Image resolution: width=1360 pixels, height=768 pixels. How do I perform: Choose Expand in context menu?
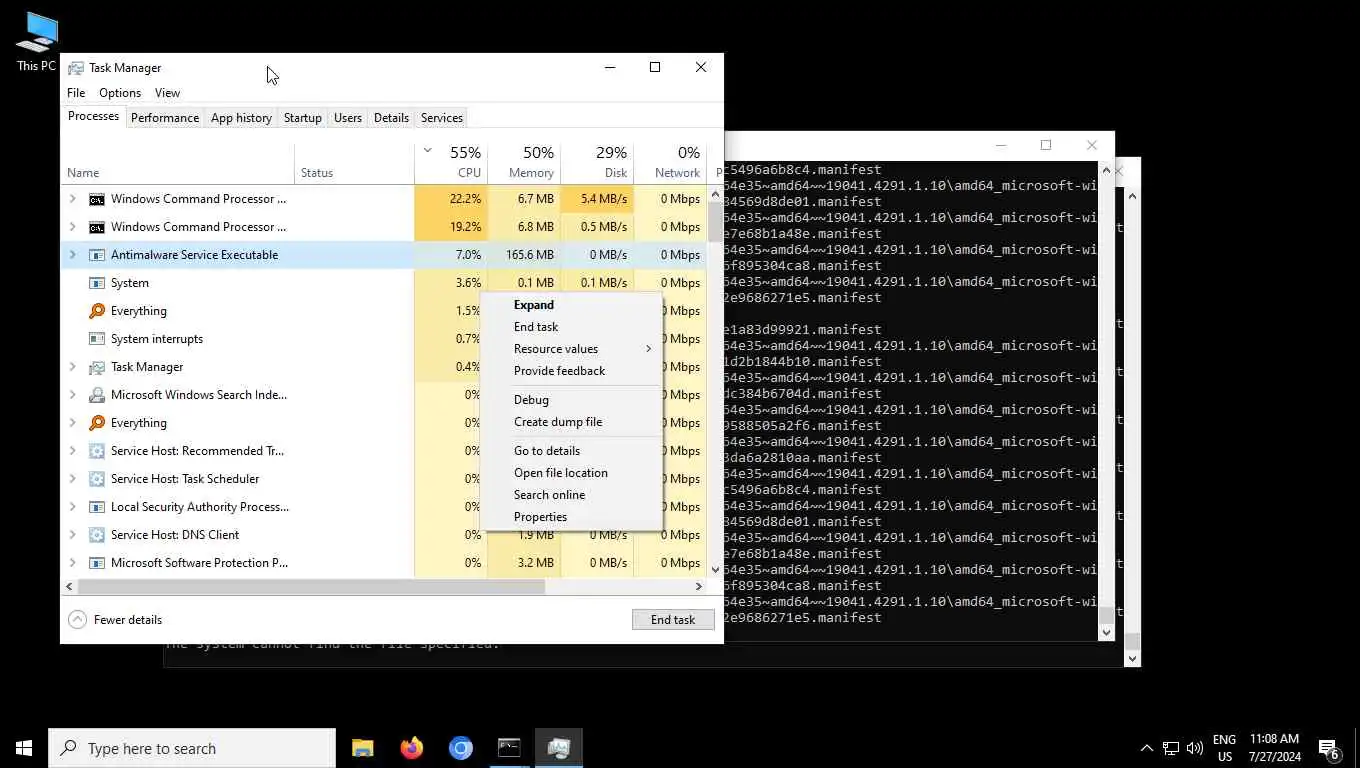coord(571,305)
